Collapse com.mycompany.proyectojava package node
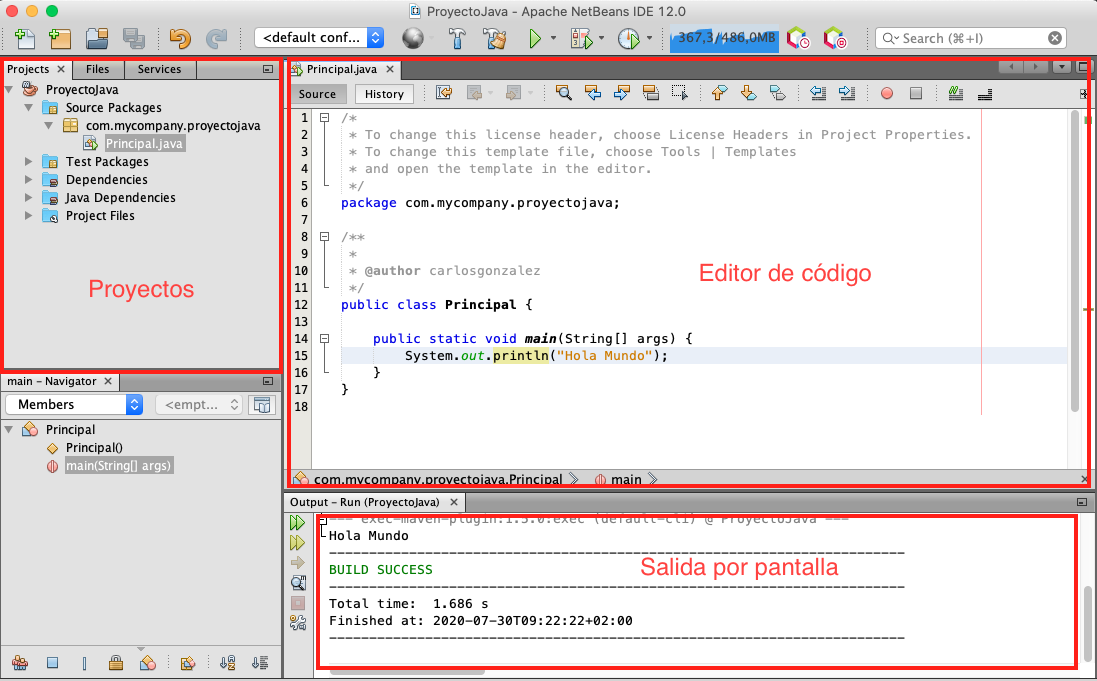The width and height of the screenshot is (1097, 681). click(x=49, y=126)
